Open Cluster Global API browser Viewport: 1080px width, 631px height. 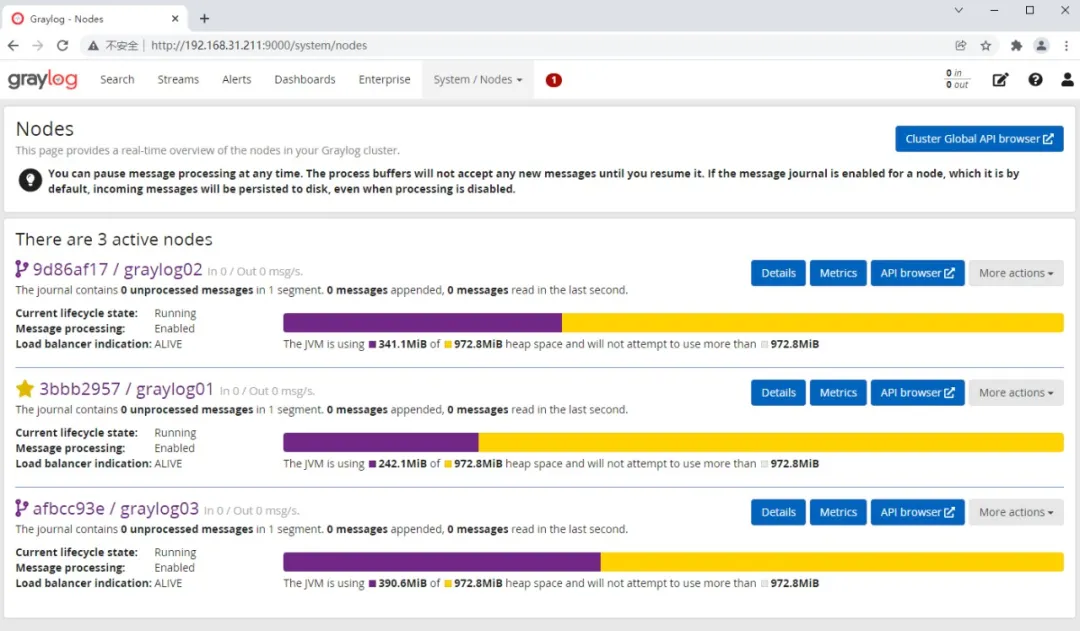click(x=979, y=138)
